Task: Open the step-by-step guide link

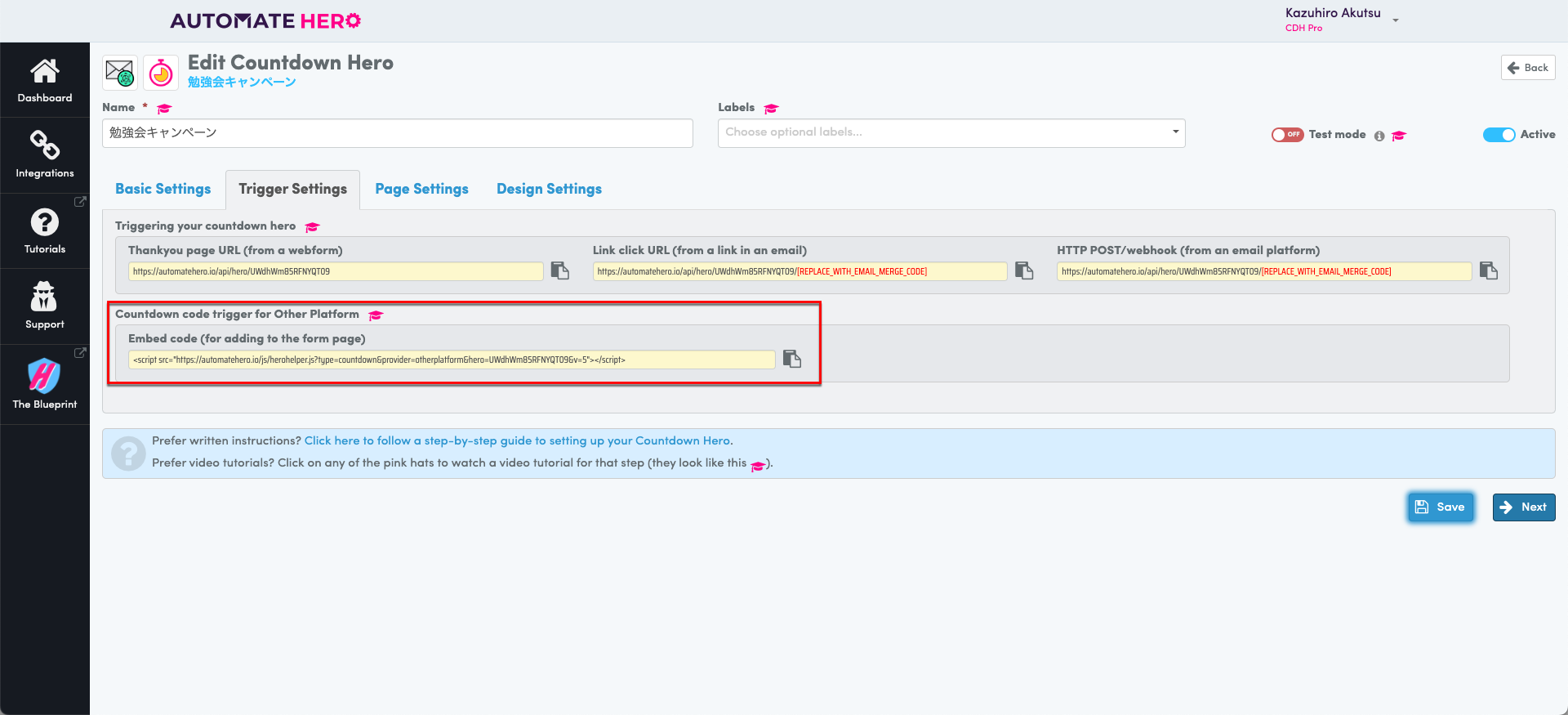Action: pyautogui.click(x=517, y=440)
